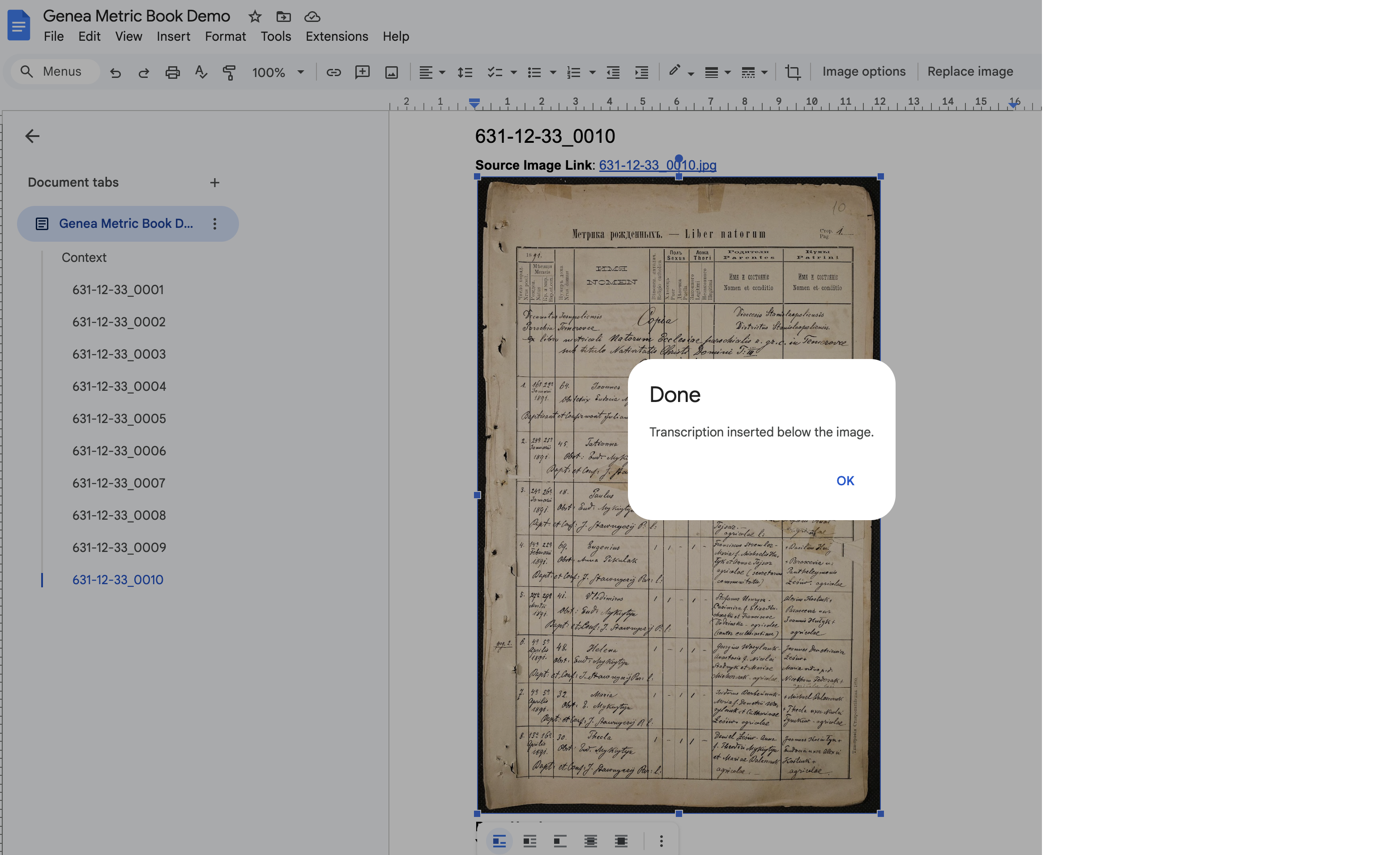The image size is (1400, 855).
Task: Switch image to Wrap text layout
Action: coord(529,842)
